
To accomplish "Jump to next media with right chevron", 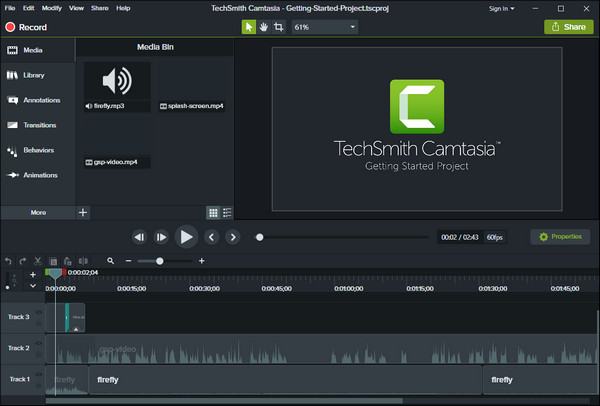I will tap(233, 237).
